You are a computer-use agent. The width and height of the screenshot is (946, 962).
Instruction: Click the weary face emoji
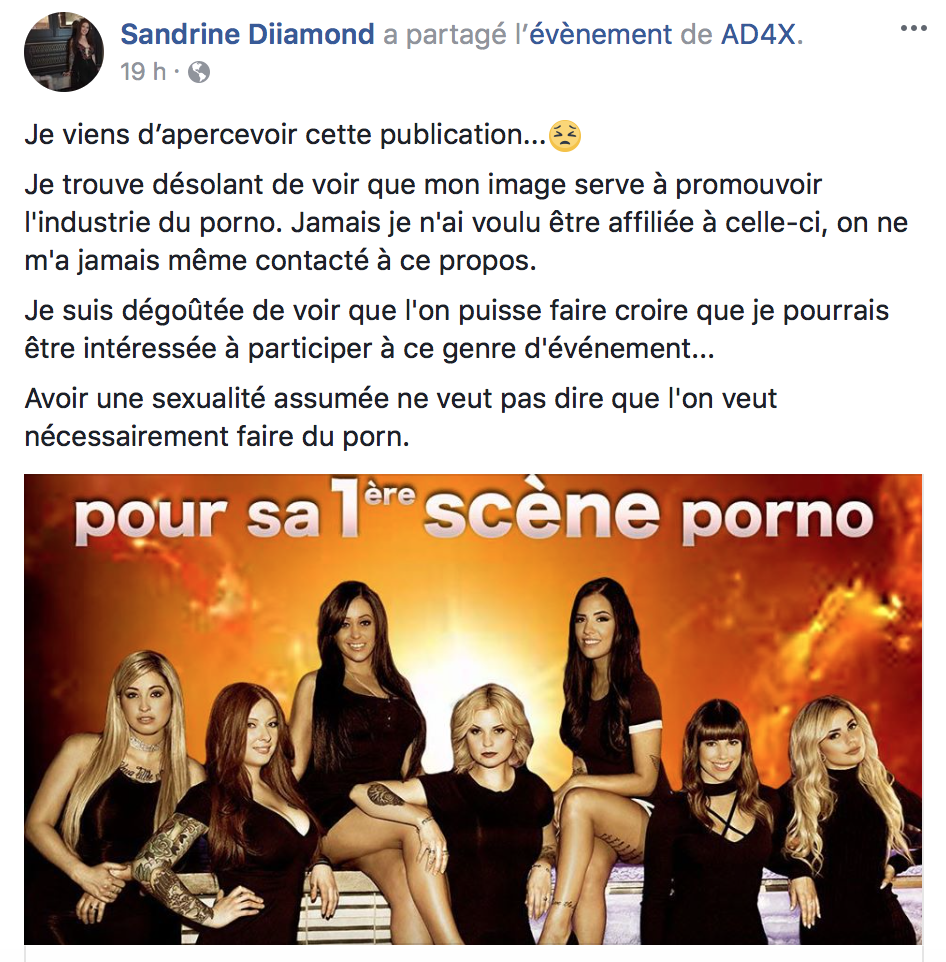pos(564,136)
